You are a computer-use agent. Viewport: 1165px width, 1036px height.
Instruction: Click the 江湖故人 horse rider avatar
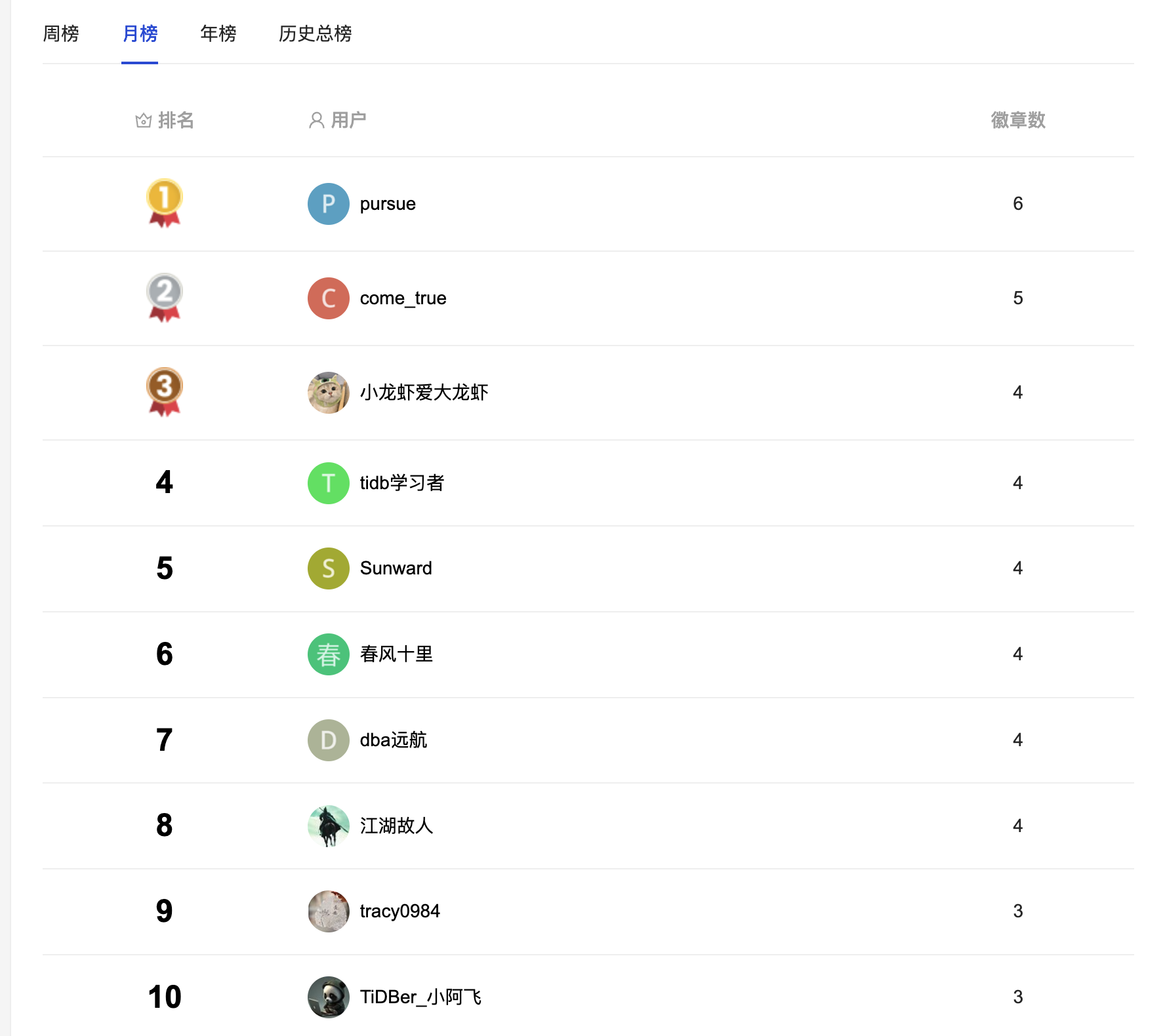point(328,826)
